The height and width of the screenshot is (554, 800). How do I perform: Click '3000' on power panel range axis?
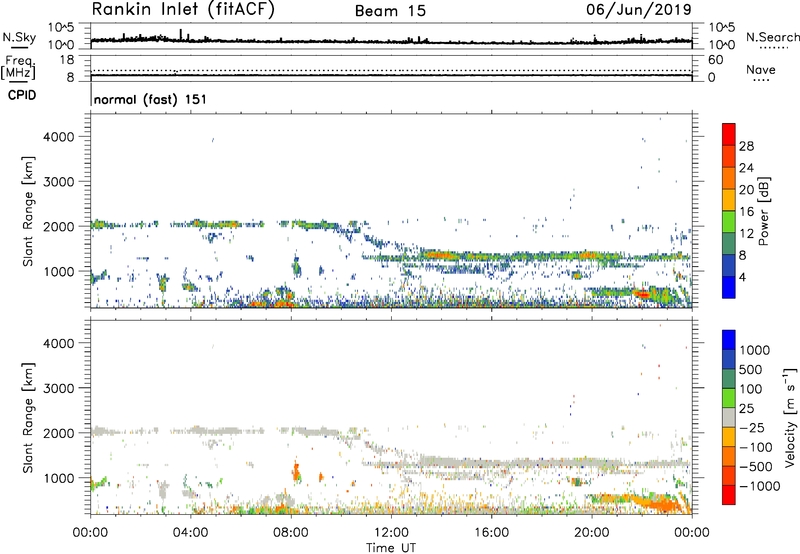coord(59,182)
